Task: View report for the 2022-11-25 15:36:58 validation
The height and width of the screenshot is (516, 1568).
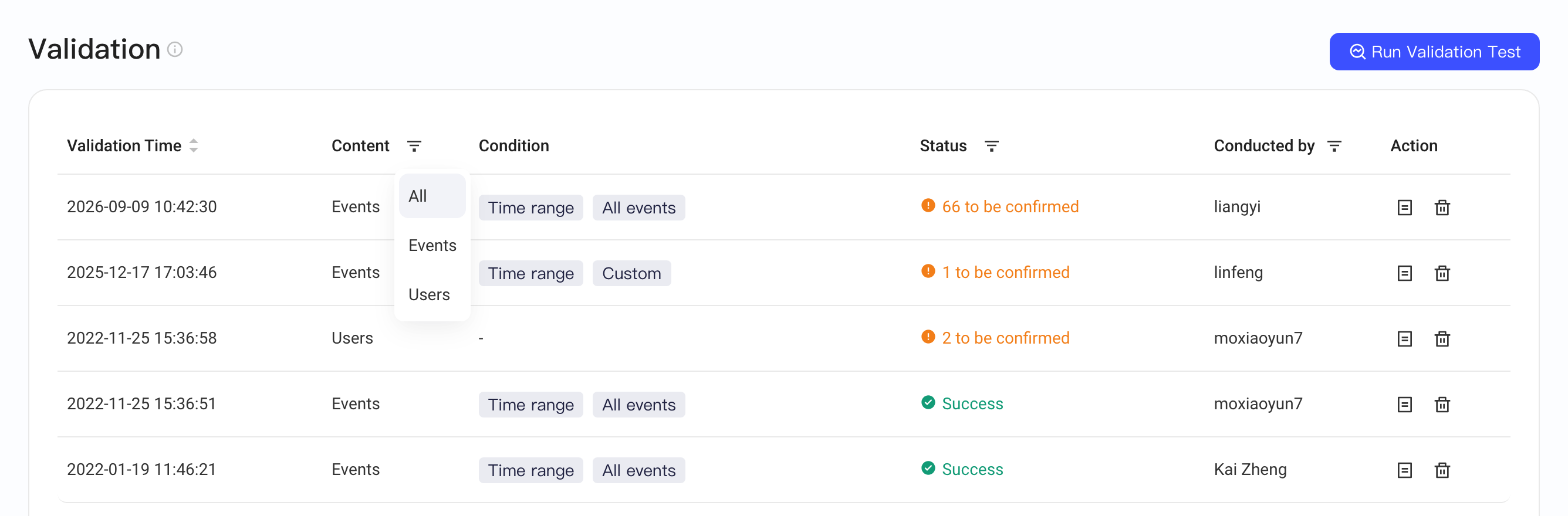Action: tap(1404, 339)
